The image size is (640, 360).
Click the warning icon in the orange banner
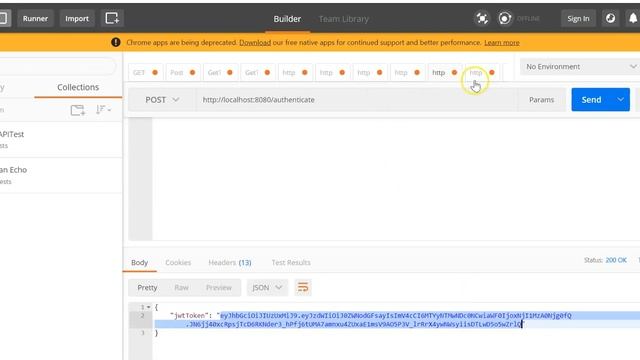click(116, 42)
